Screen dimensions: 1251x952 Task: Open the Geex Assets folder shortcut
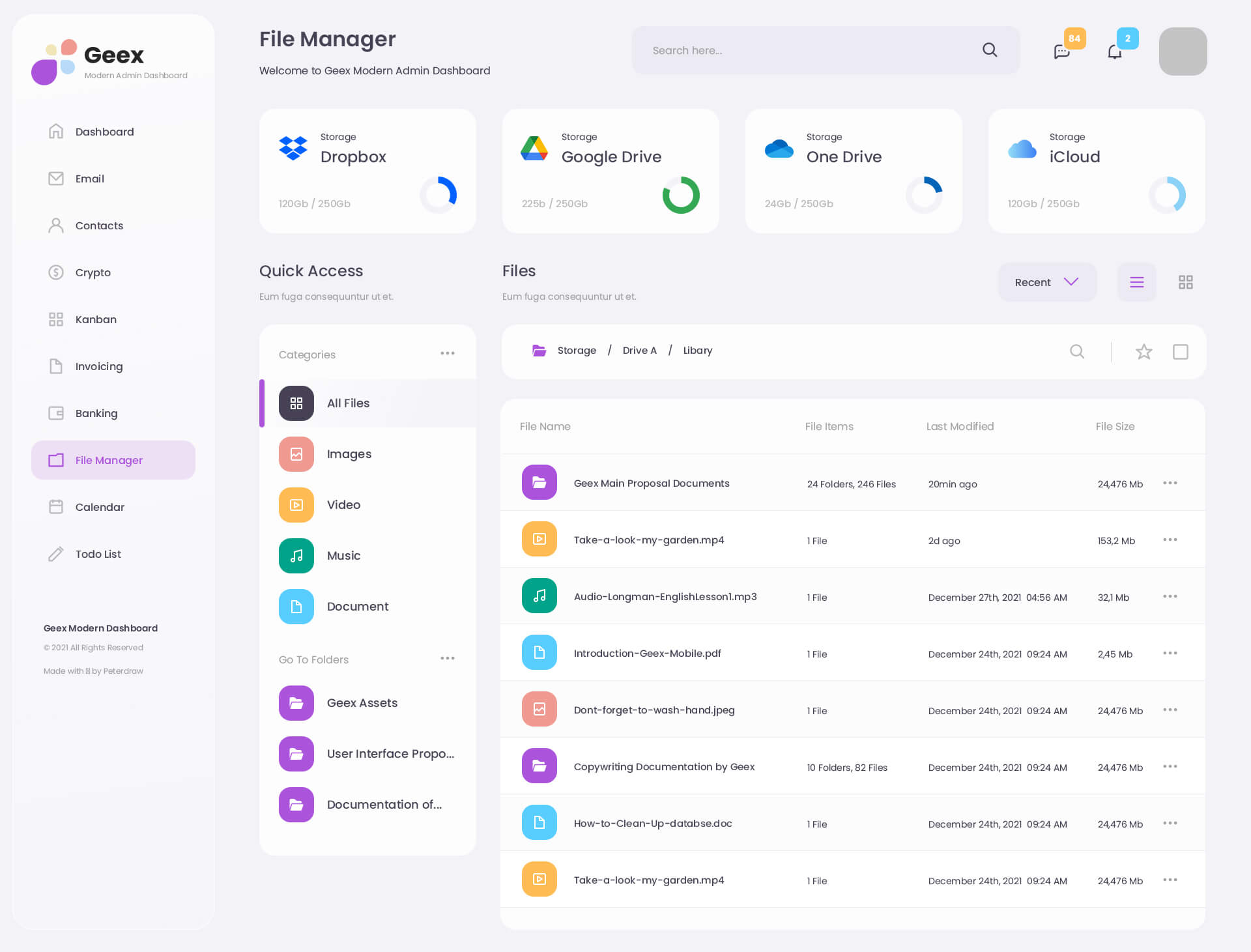pos(362,703)
